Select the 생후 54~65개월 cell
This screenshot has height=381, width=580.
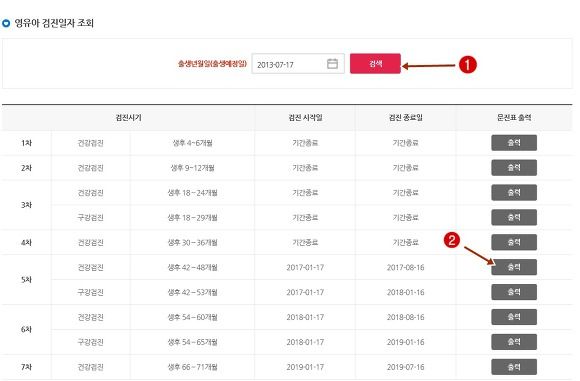pyautogui.click(x=192, y=342)
